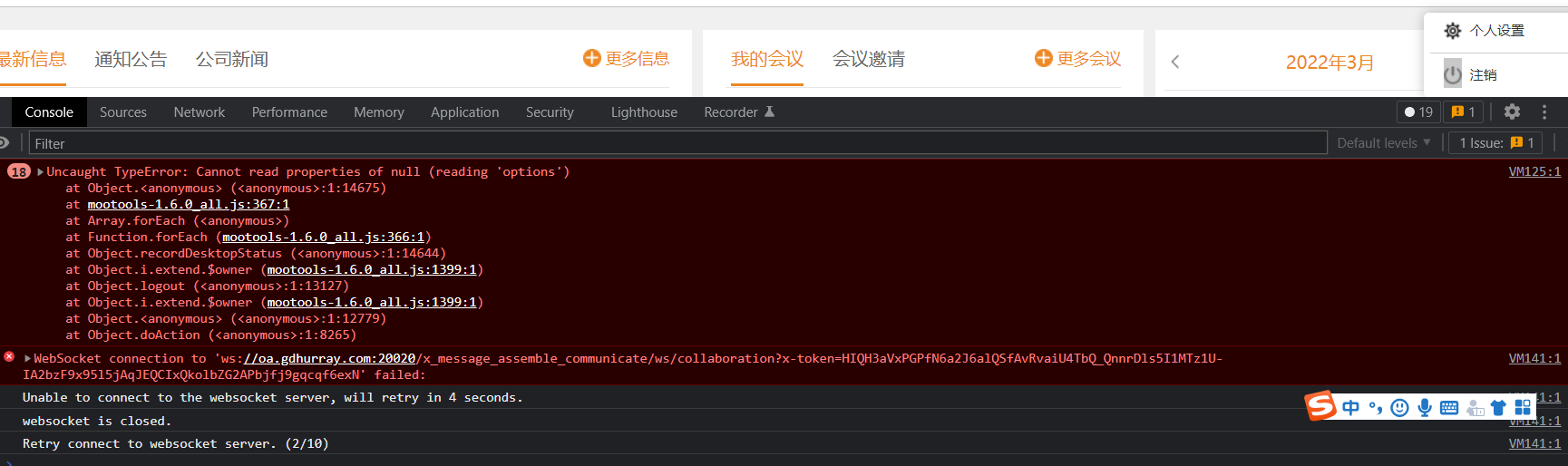
Task: Click the 'at Object.logout' stack line
Action: pyautogui.click(x=207, y=286)
